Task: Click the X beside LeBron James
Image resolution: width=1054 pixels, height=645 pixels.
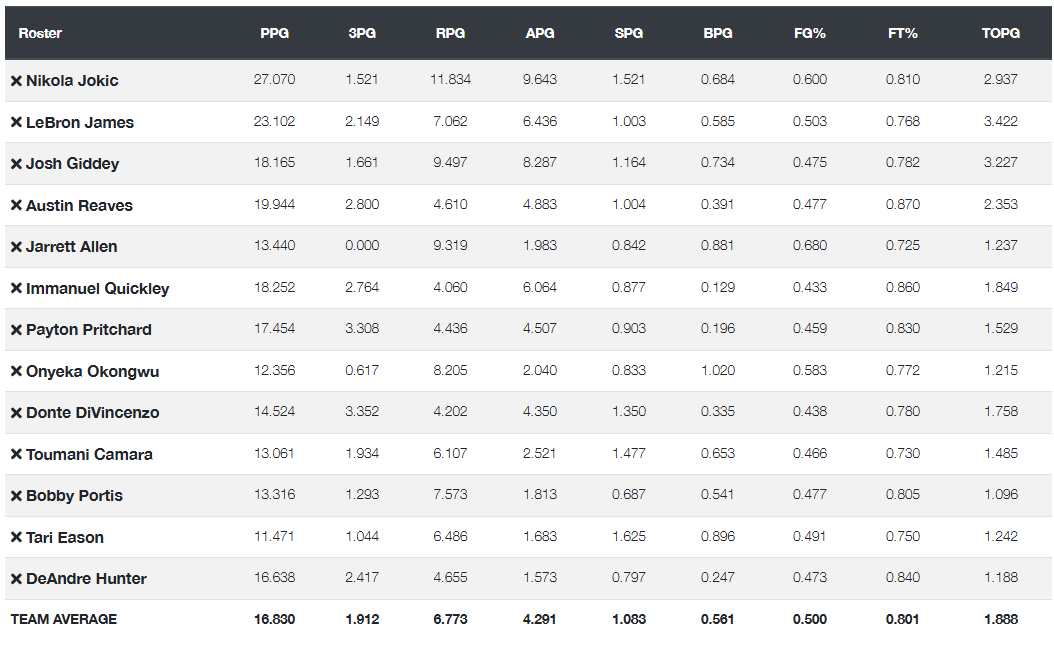Action: click(x=16, y=123)
